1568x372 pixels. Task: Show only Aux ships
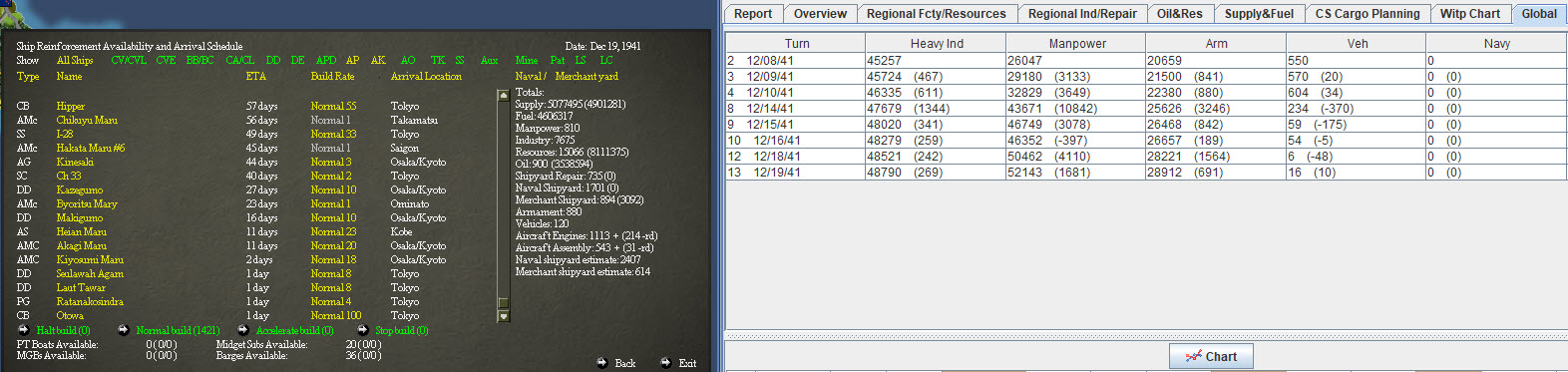489,60
